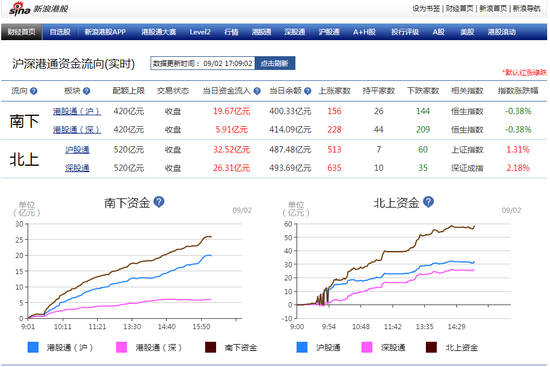Click the 32.52亿元 inflow value

click(232, 150)
